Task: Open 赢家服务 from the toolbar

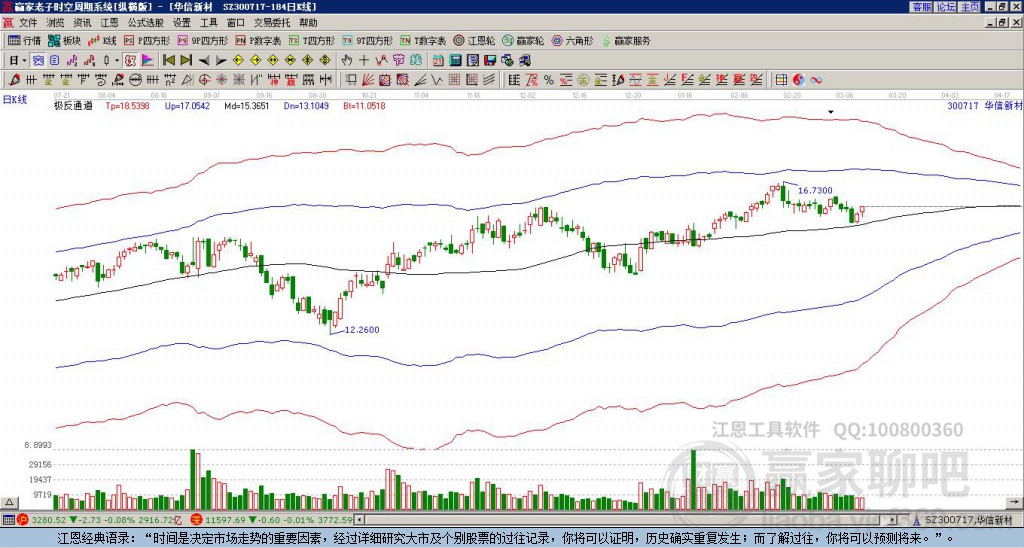Action: coord(626,40)
